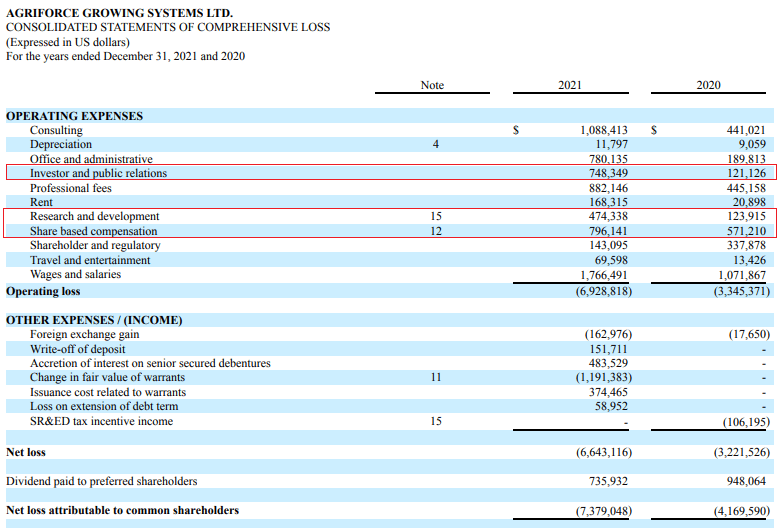Click the 2021 column header

tap(570, 85)
